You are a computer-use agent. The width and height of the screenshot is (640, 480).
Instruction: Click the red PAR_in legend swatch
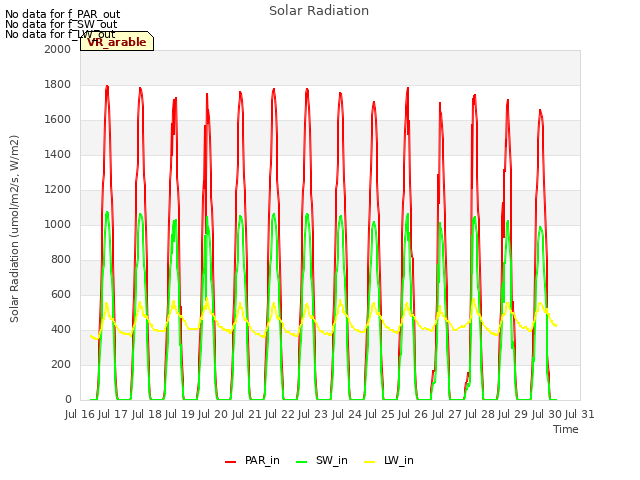pos(231,462)
